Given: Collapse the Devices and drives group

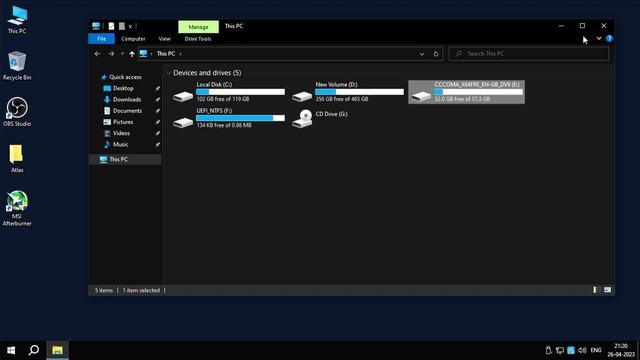Looking at the screenshot, I should tap(169, 73).
